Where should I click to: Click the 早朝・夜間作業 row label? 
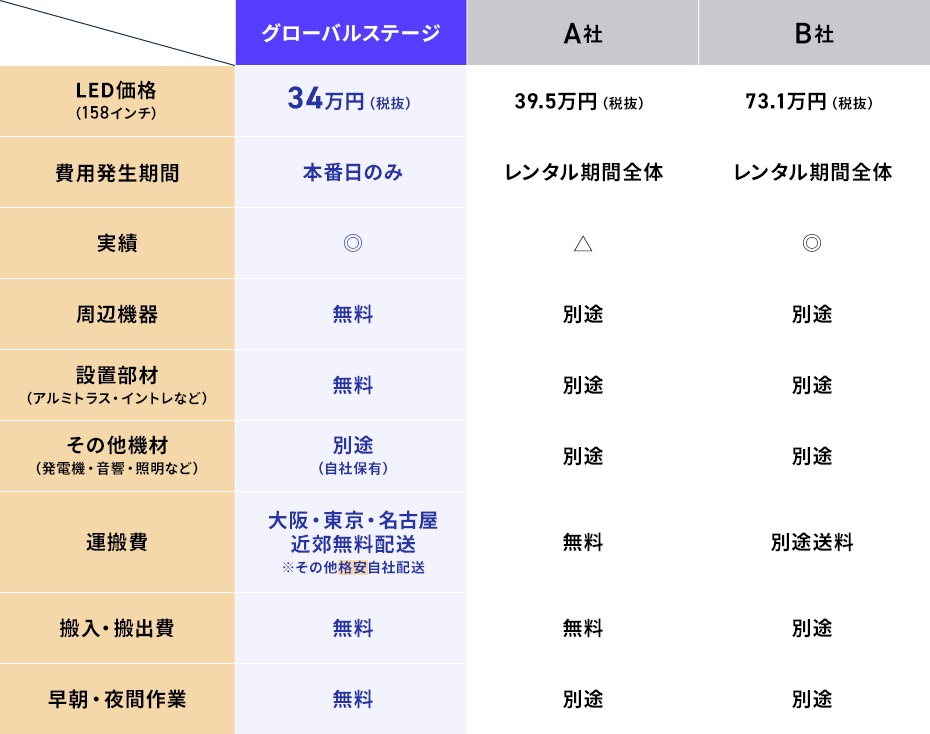coord(117,699)
